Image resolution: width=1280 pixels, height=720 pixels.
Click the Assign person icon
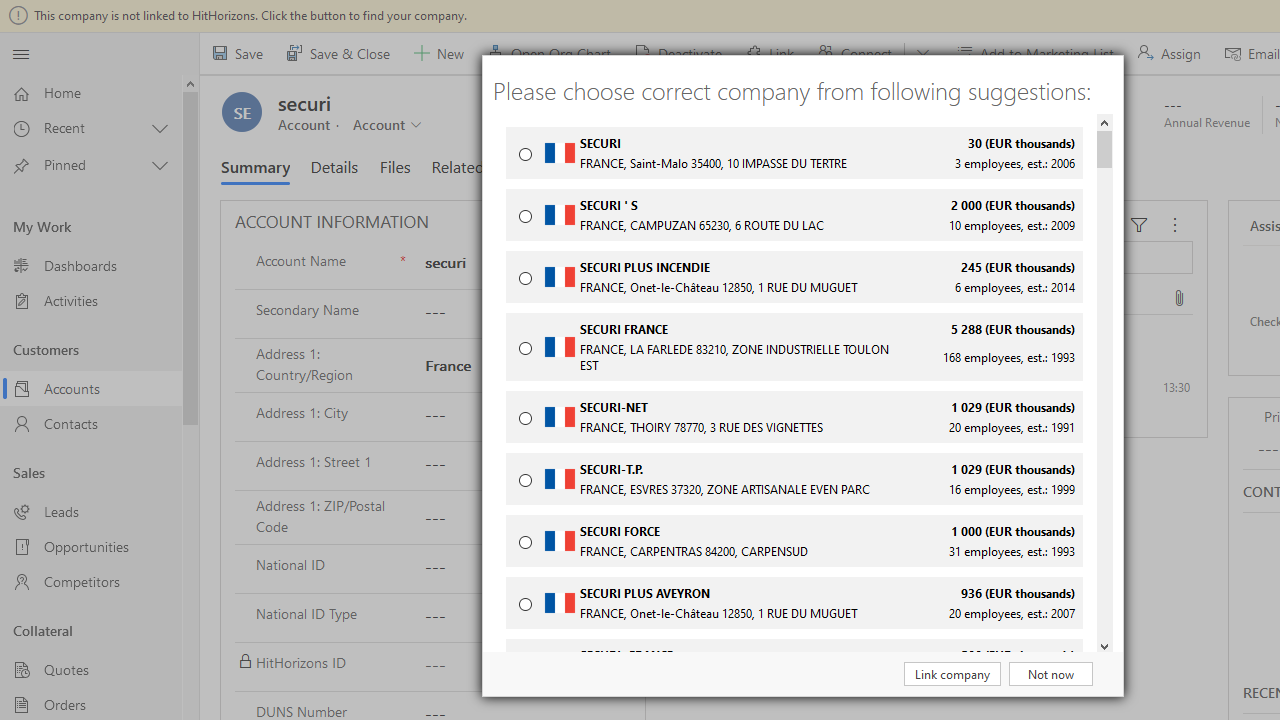[x=1145, y=54]
